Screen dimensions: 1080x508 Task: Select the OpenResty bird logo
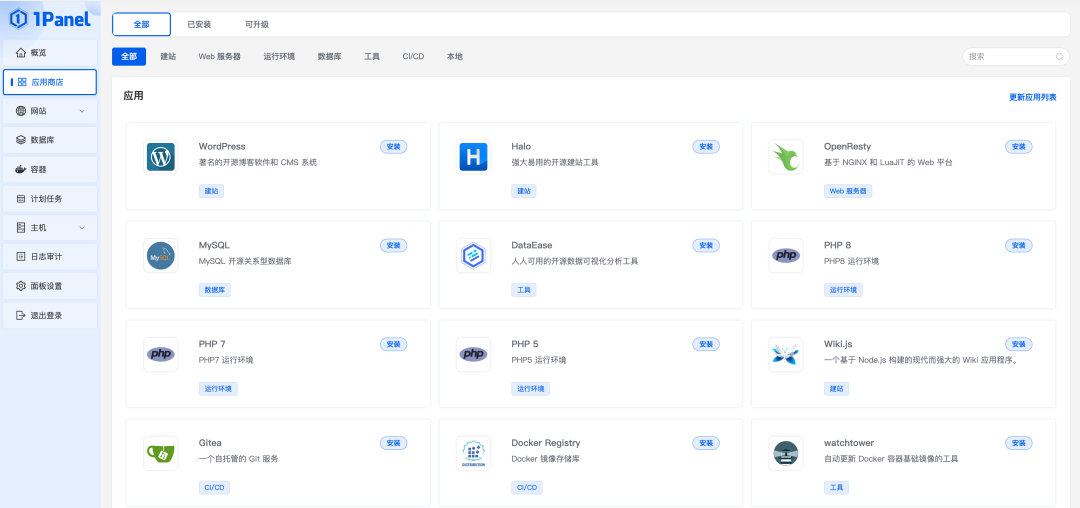point(786,157)
